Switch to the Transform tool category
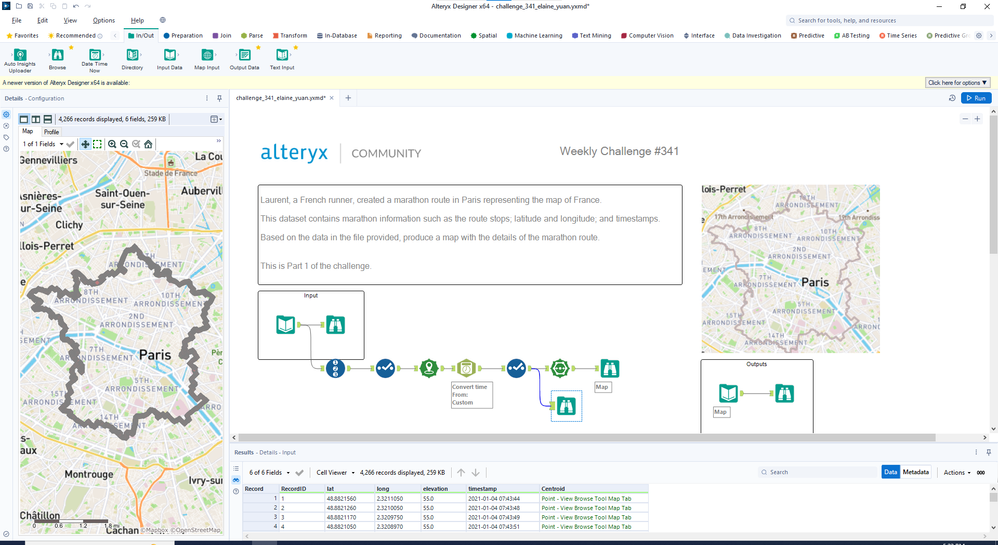 (x=290, y=36)
